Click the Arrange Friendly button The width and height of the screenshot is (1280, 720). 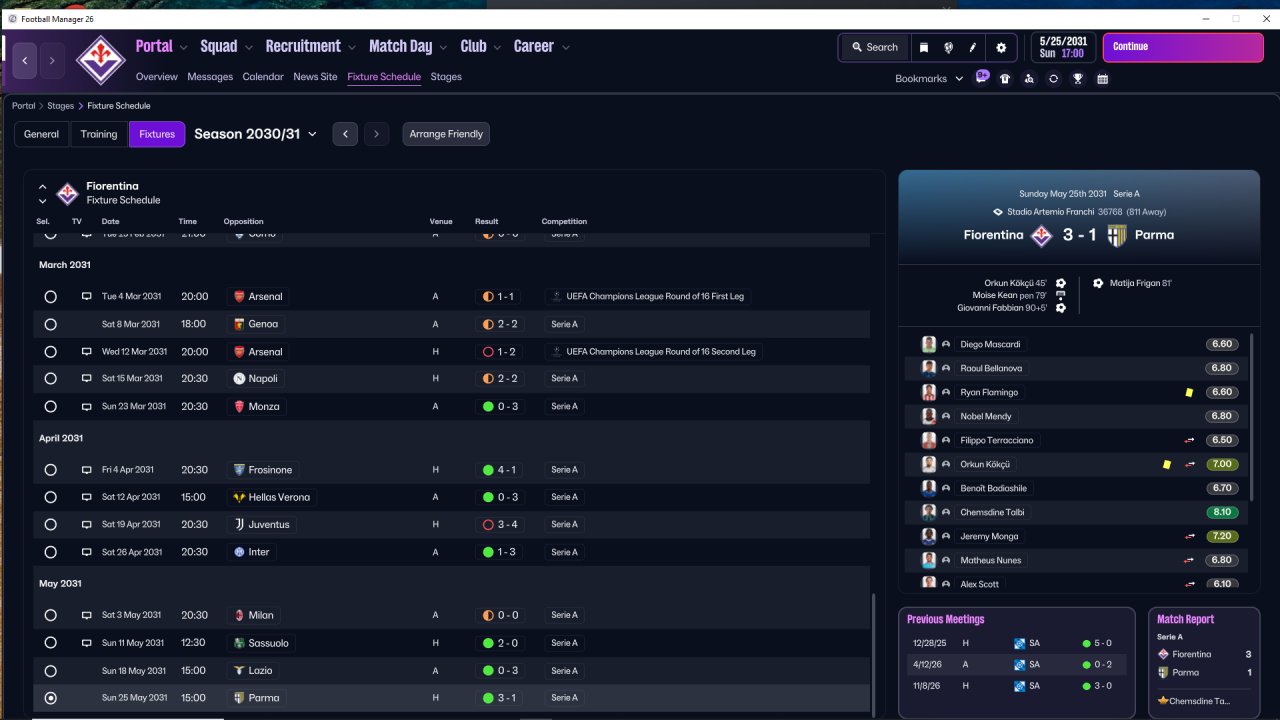point(446,134)
